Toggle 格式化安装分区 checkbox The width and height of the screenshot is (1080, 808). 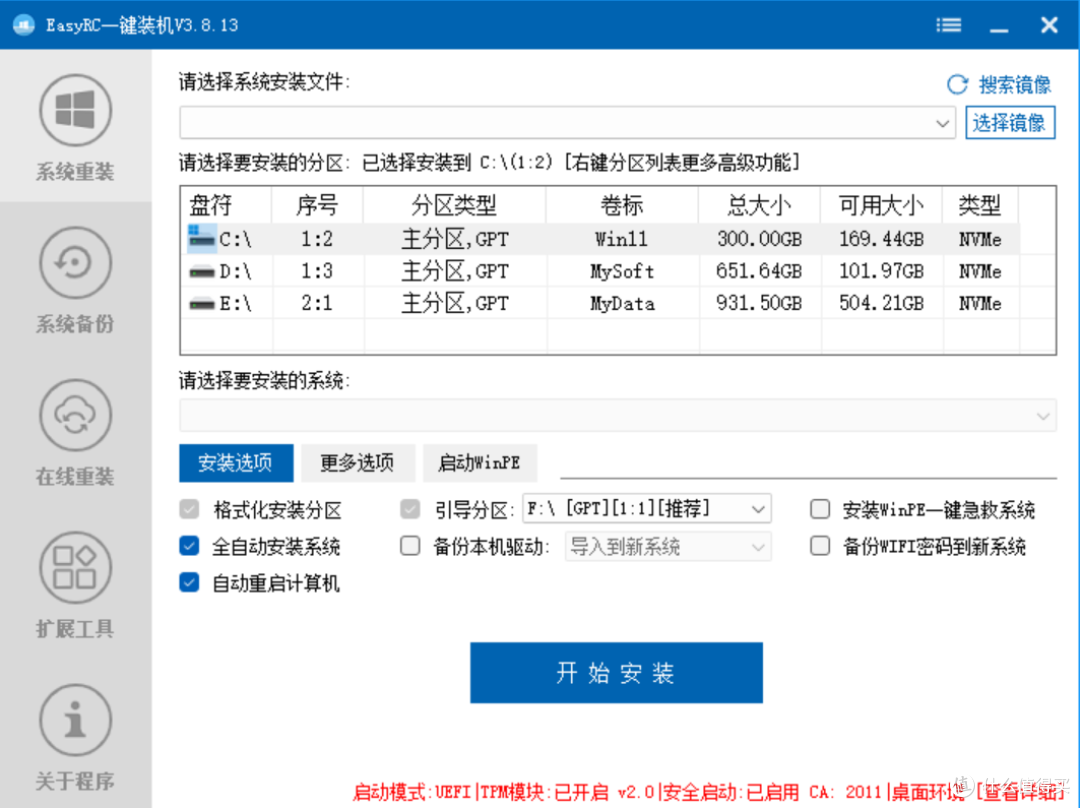point(189,509)
